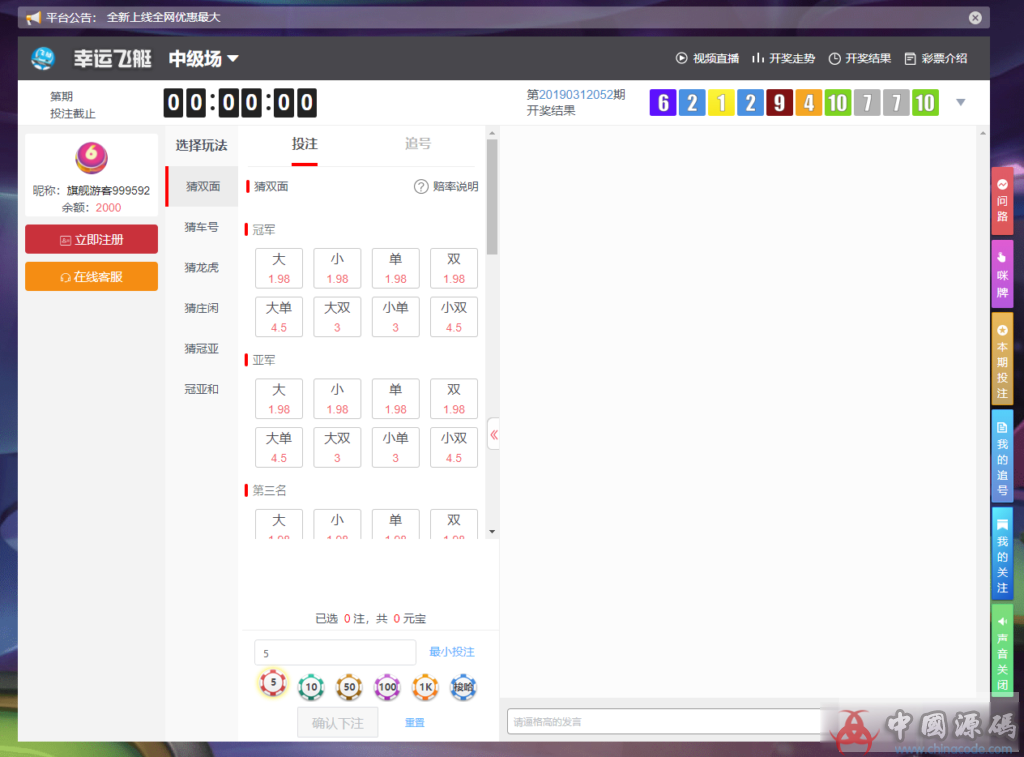Toggle 亚军 大 bet option
1024x757 pixels.
pos(279,398)
